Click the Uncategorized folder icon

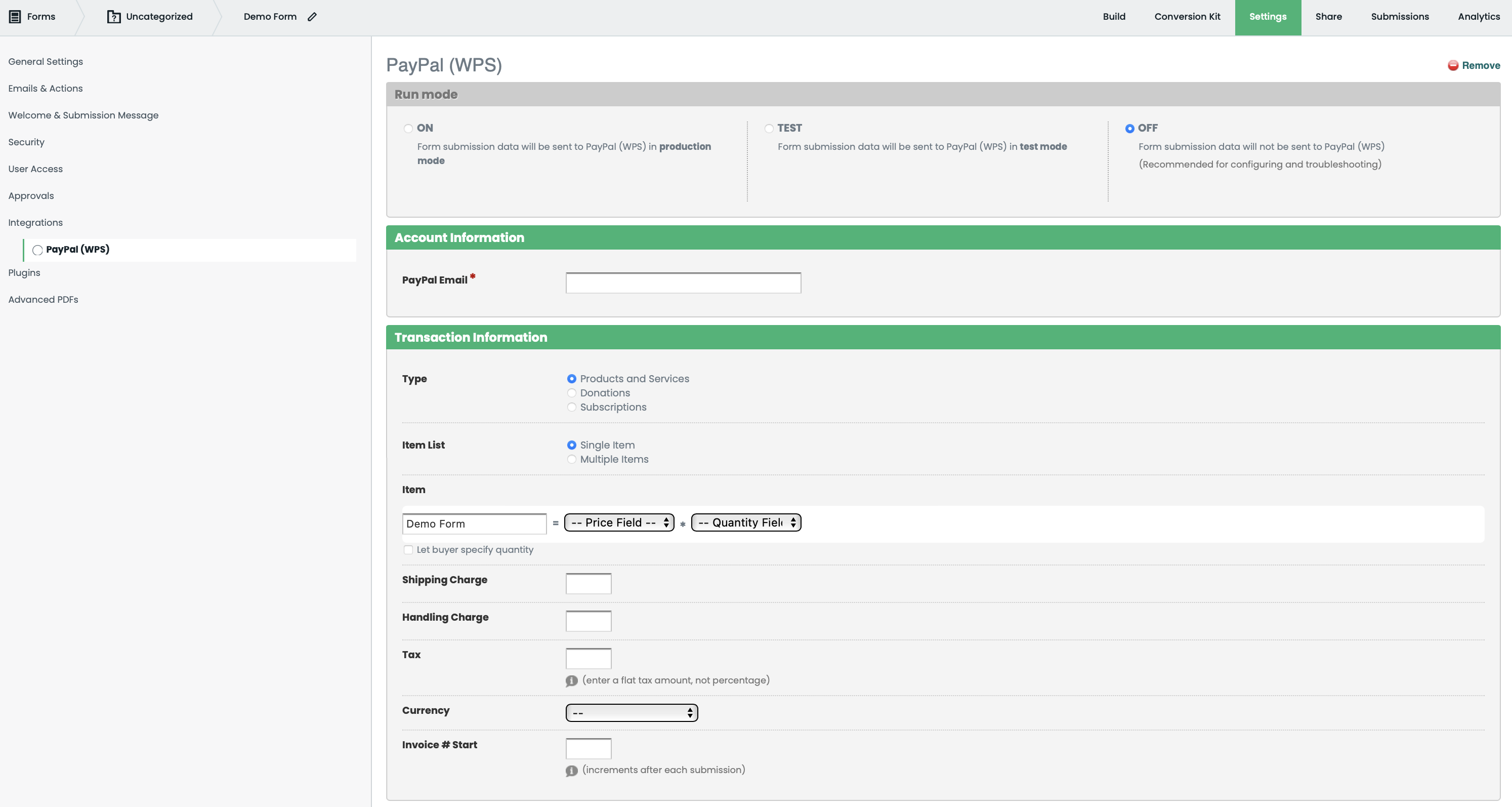[113, 16]
